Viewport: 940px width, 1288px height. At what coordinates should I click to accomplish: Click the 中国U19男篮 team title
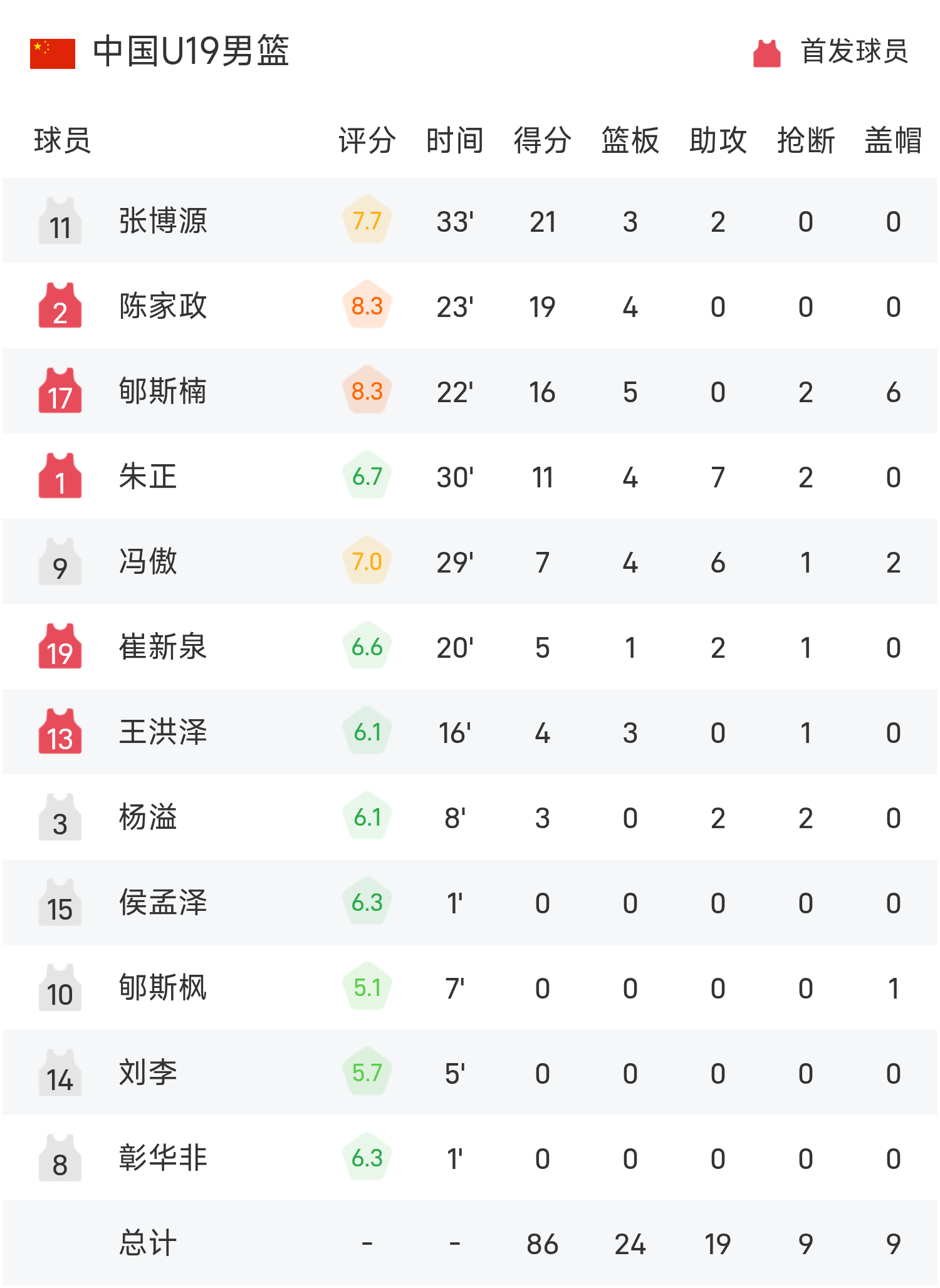[191, 51]
